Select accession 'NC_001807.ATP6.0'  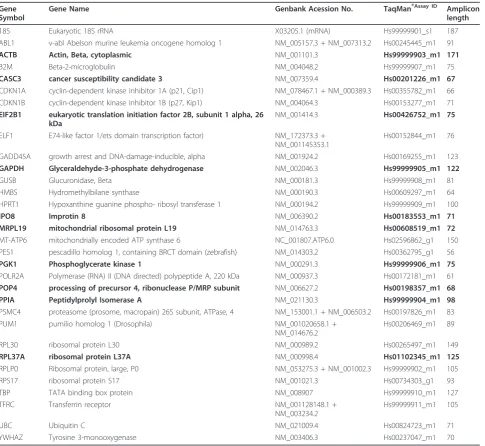tap(304, 240)
